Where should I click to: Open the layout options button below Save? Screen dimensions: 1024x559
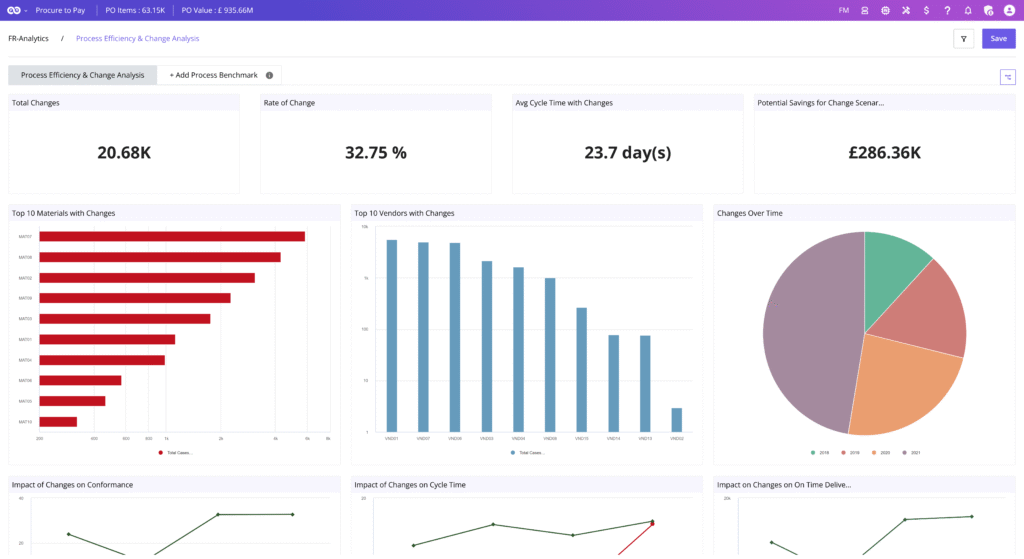tap(1007, 77)
